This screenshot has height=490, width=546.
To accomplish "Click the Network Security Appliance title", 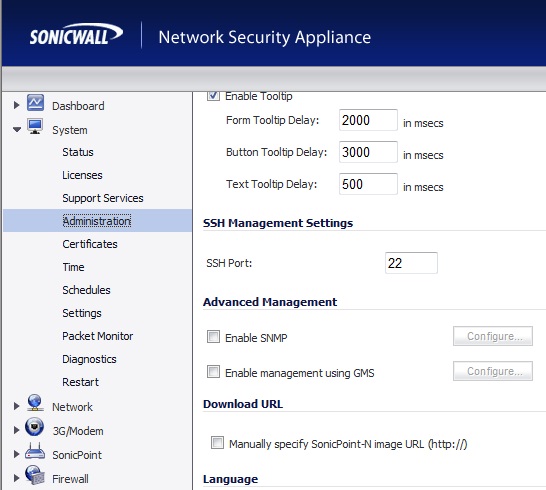I will [x=265, y=37].
